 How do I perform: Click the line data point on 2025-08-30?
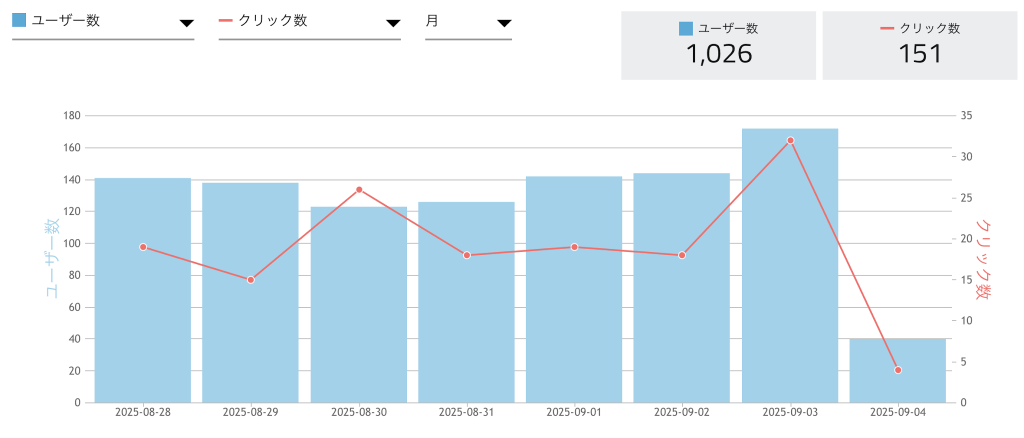coord(359,190)
